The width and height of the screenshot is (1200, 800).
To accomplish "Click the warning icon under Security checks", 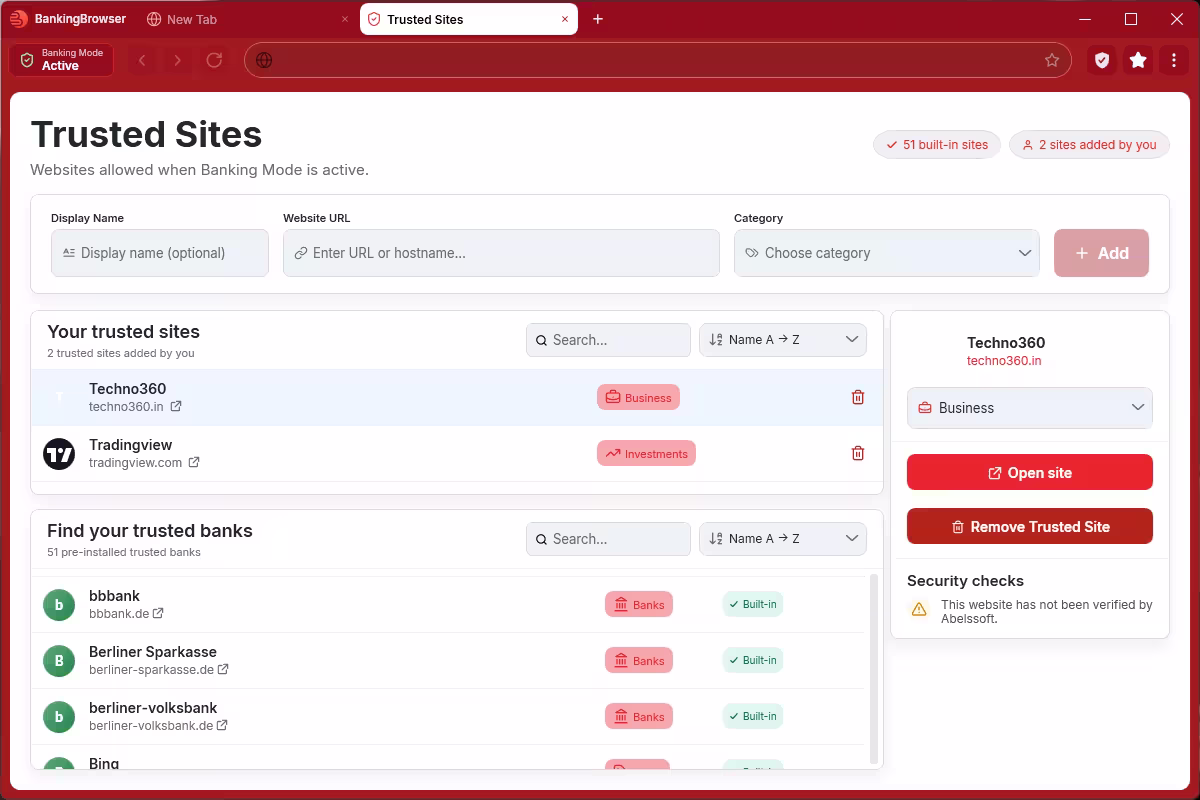I will pos(919,609).
